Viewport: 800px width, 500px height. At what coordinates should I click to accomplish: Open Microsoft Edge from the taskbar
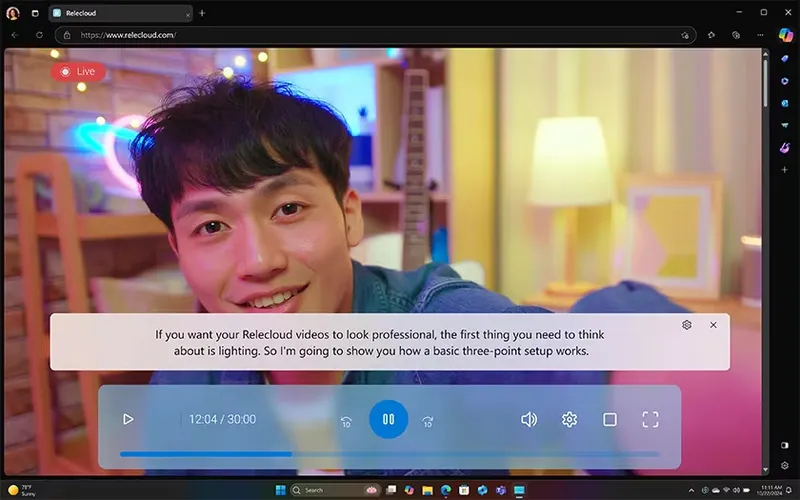click(445, 490)
